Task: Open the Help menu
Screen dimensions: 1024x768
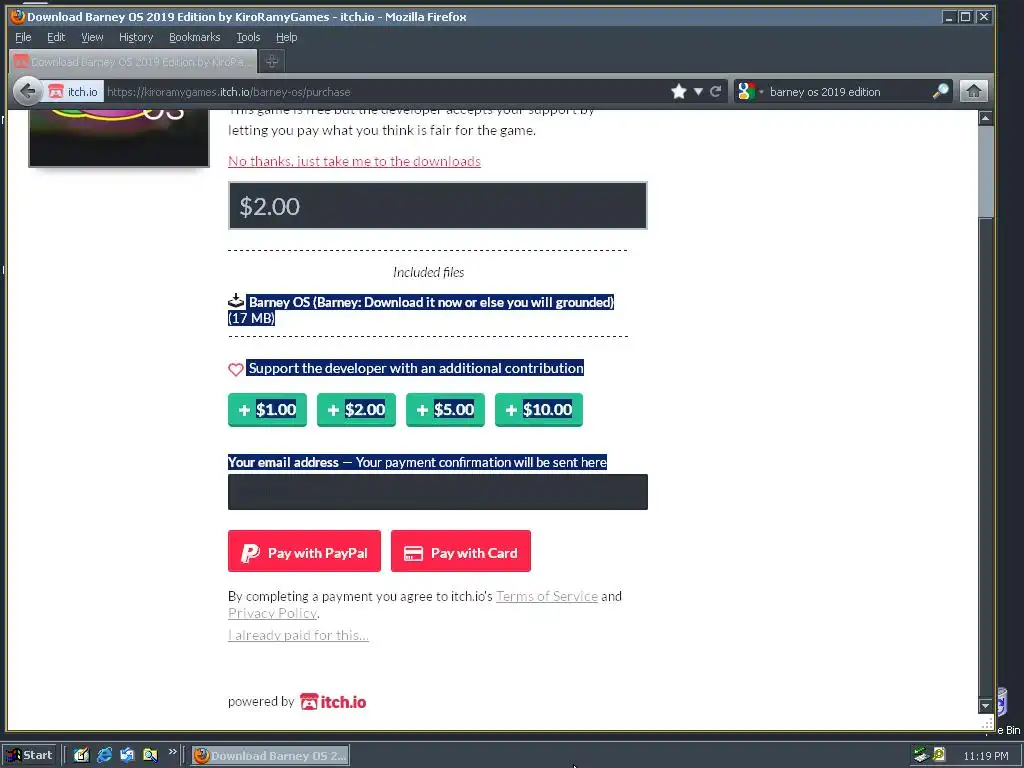Action: (x=286, y=37)
